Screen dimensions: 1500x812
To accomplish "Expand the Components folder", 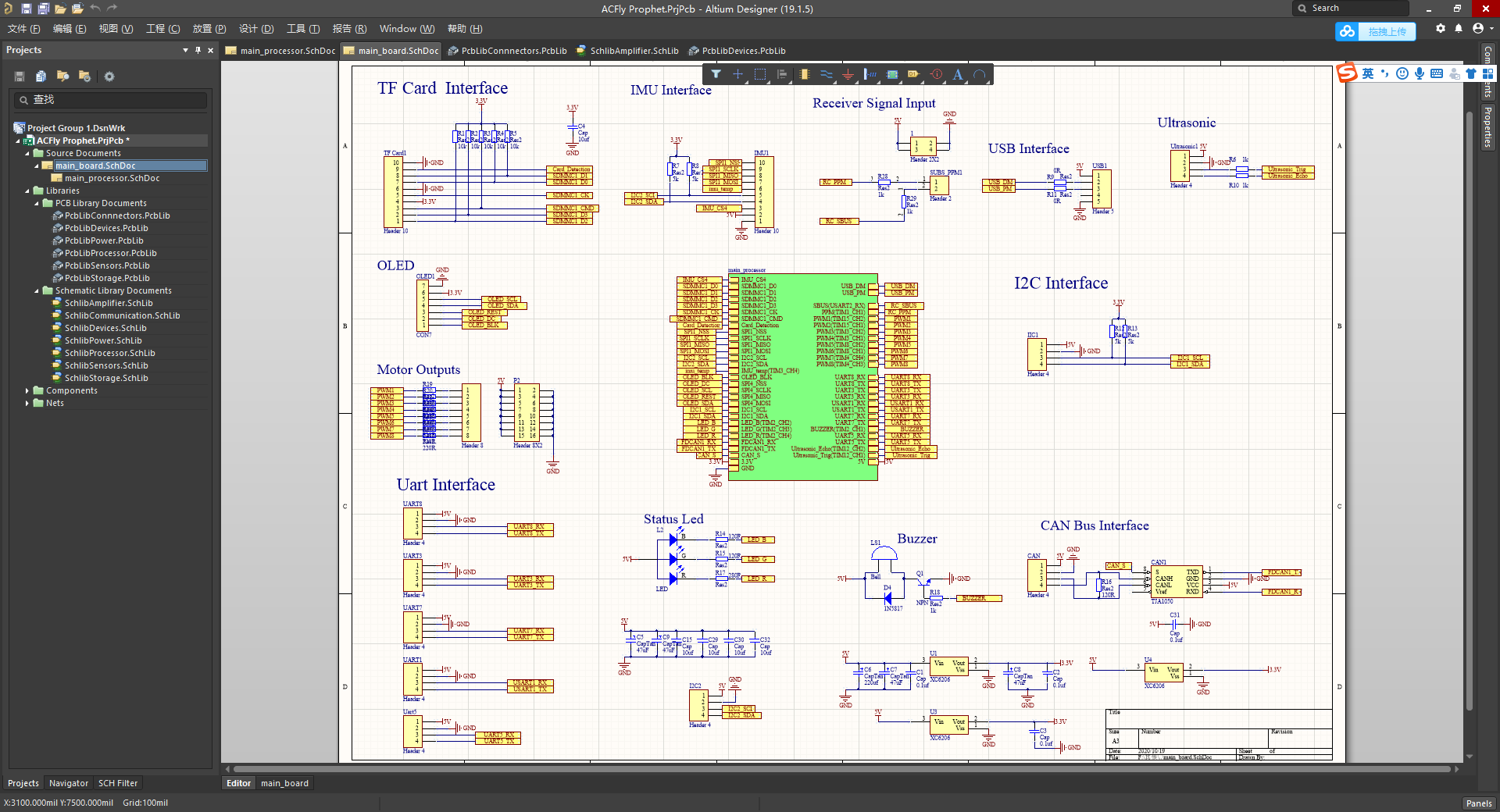I will (27, 390).
